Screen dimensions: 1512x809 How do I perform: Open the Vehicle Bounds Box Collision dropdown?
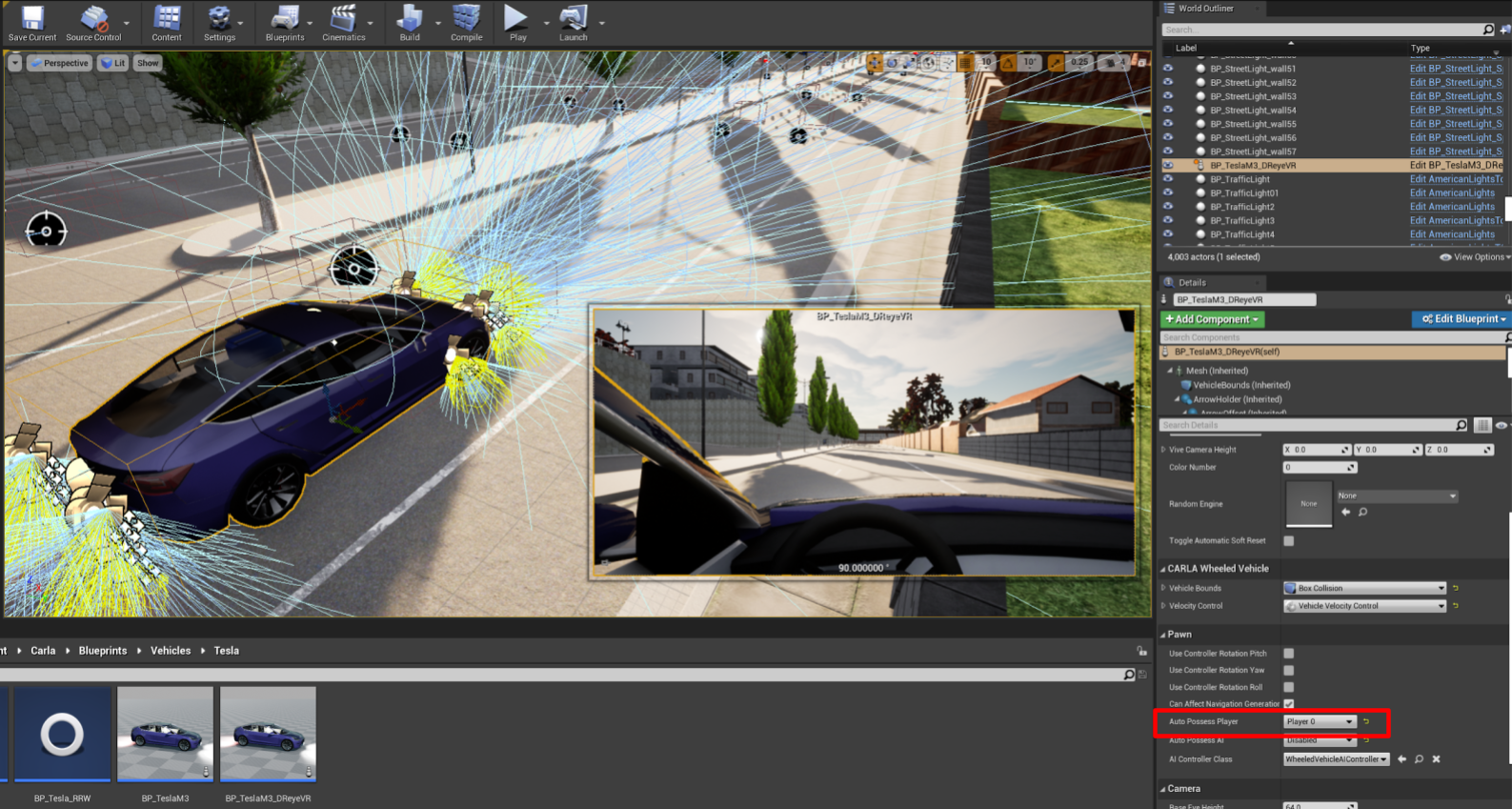(x=1364, y=588)
